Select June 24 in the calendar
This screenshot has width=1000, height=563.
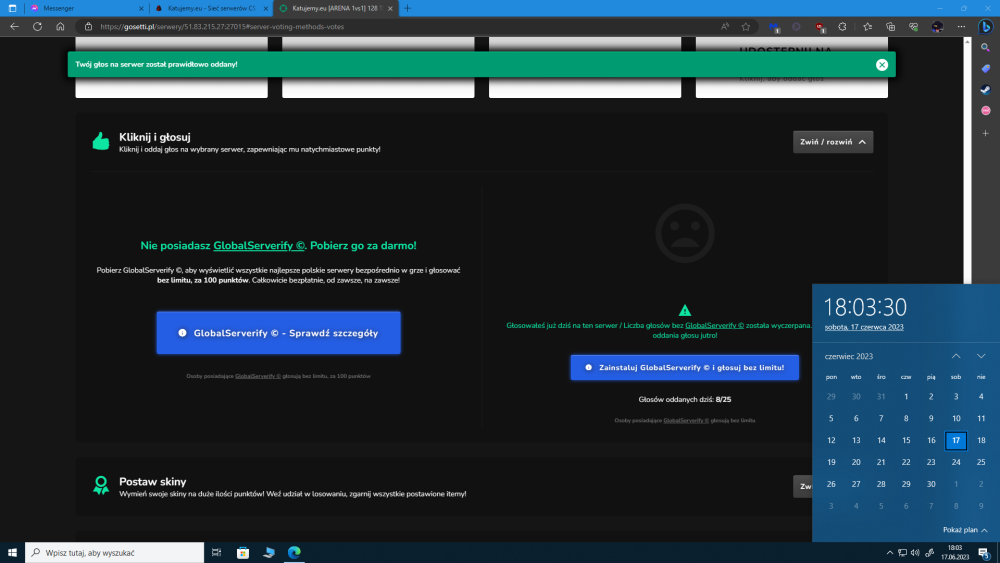tap(955, 462)
